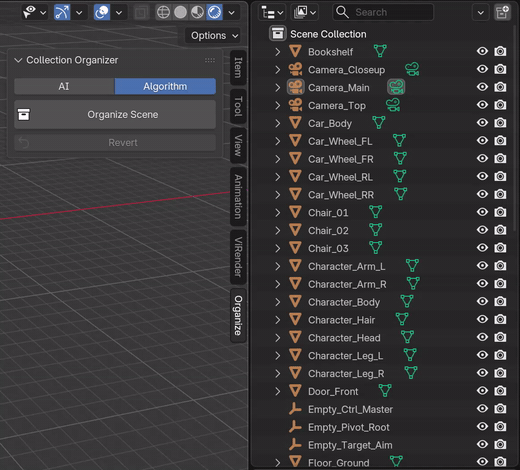Select the AI mode button

point(64,87)
